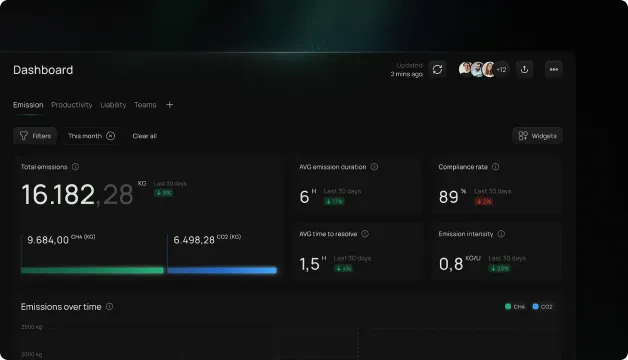This screenshot has width=628, height=360.
Task: Click the green CH4 emissions bar
Action: 93,270
